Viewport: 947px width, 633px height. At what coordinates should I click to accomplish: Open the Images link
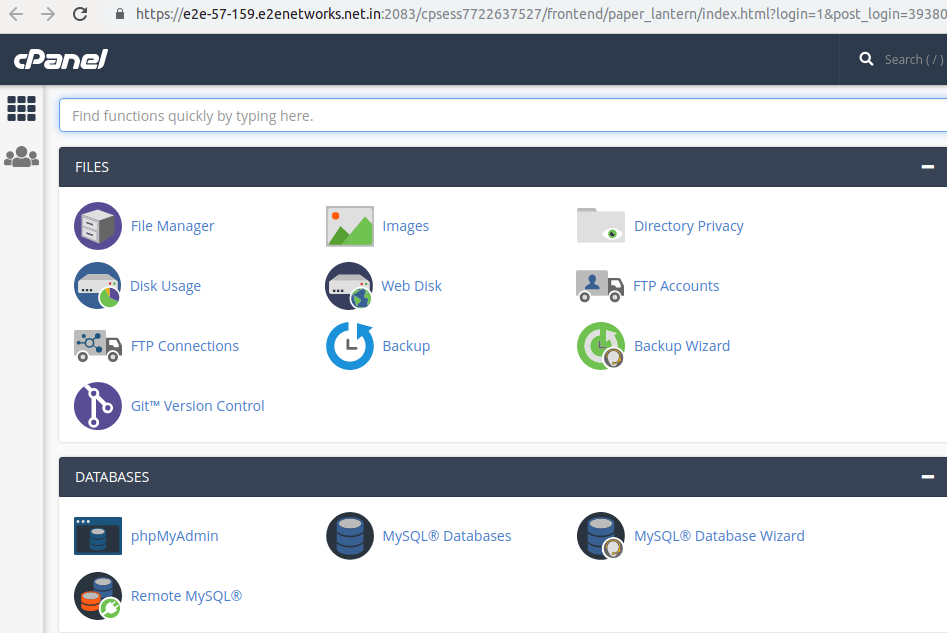tap(405, 226)
